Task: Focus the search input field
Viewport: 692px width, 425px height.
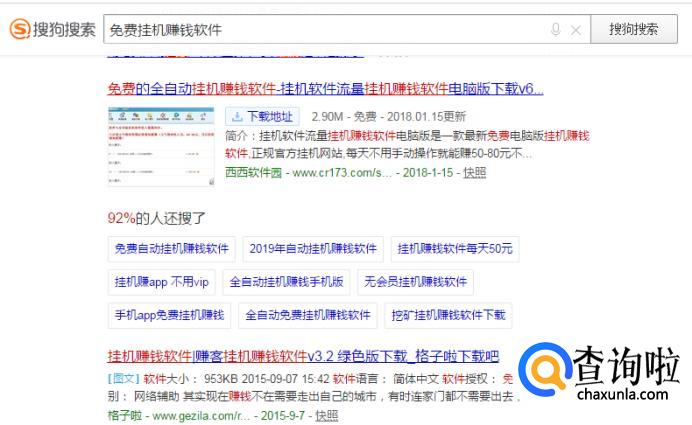Action: (347, 29)
